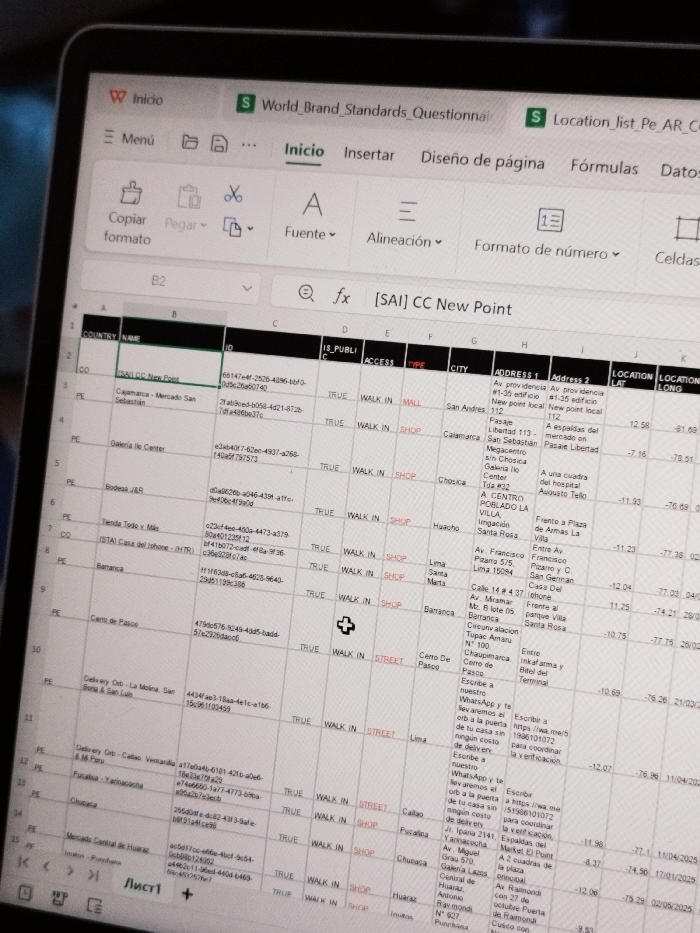Click the save diskette icon
Screen dimensions: 700x933
[x=219, y=143]
